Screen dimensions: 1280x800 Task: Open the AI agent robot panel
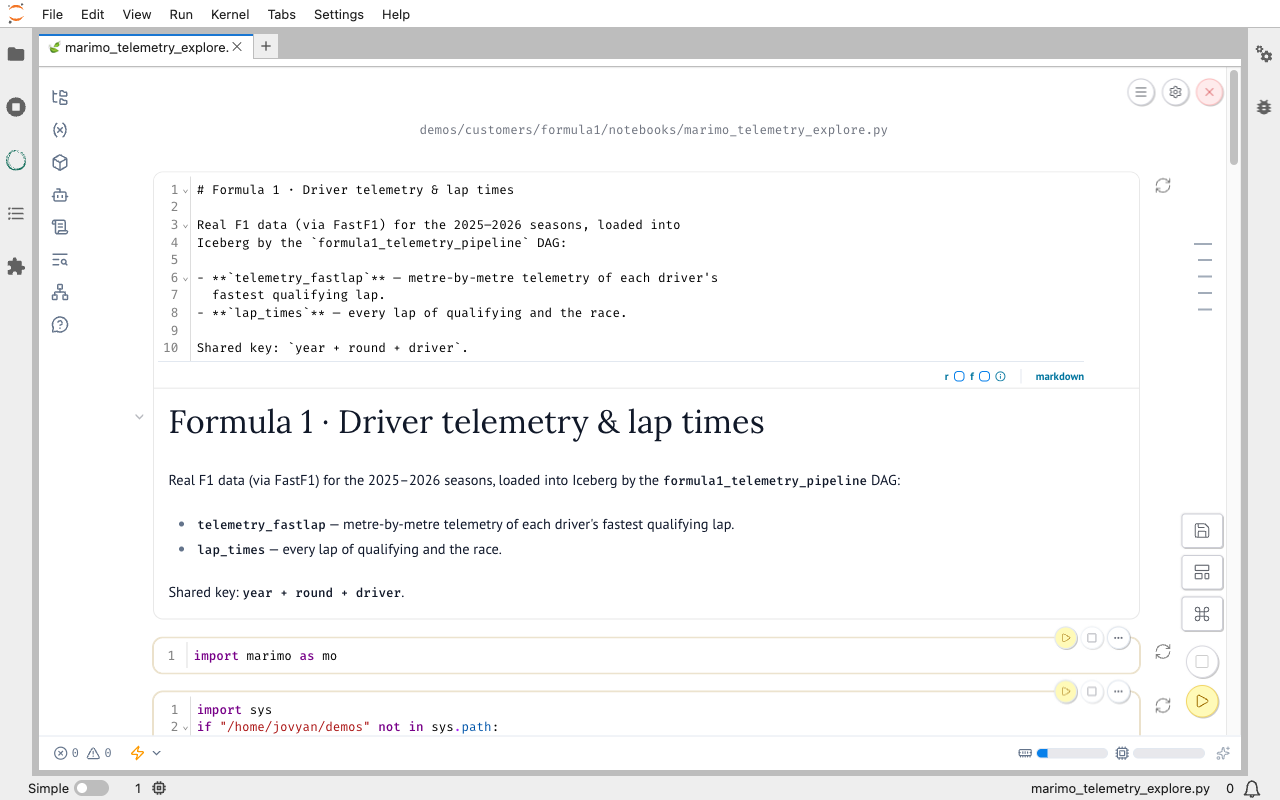coord(60,195)
